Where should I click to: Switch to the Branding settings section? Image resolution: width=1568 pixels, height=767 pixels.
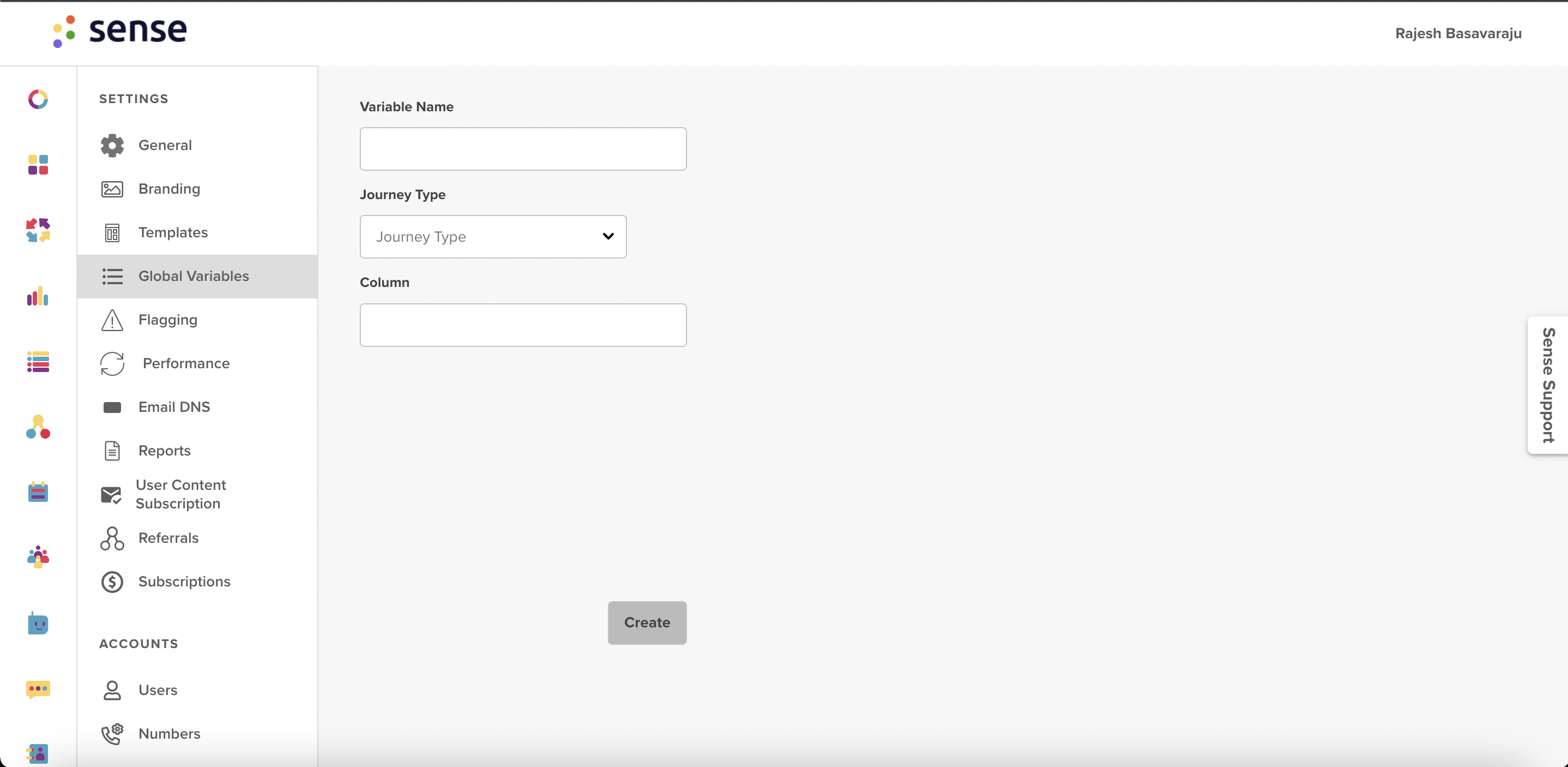(168, 189)
